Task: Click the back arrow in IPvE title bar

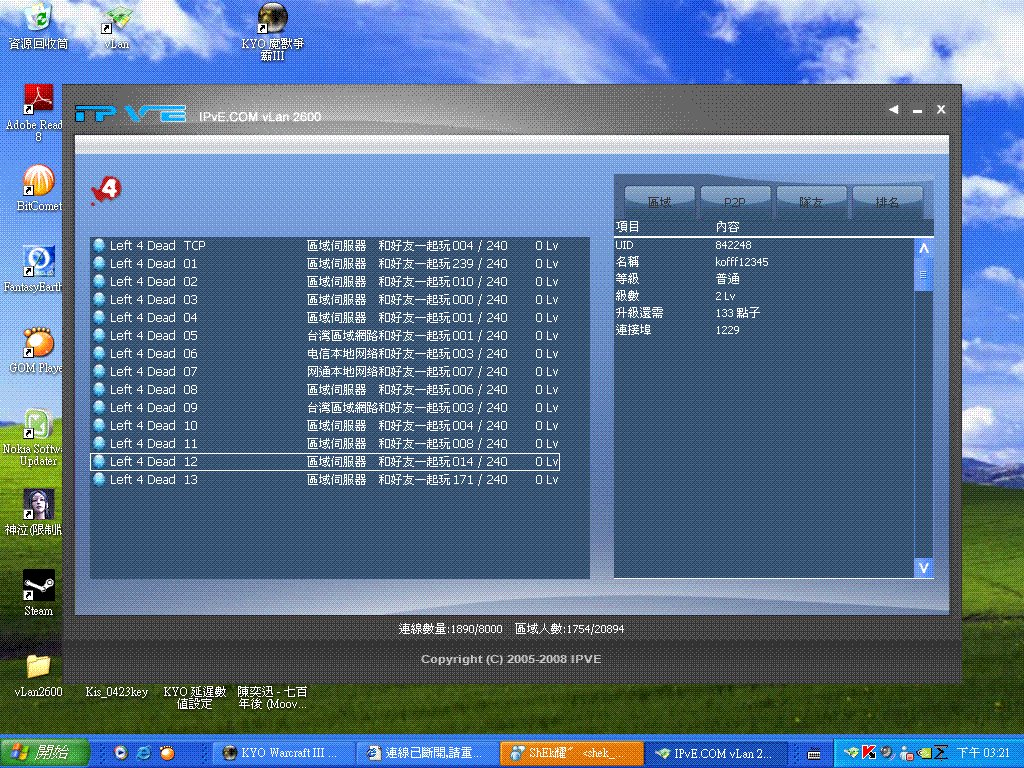Action: click(x=893, y=110)
